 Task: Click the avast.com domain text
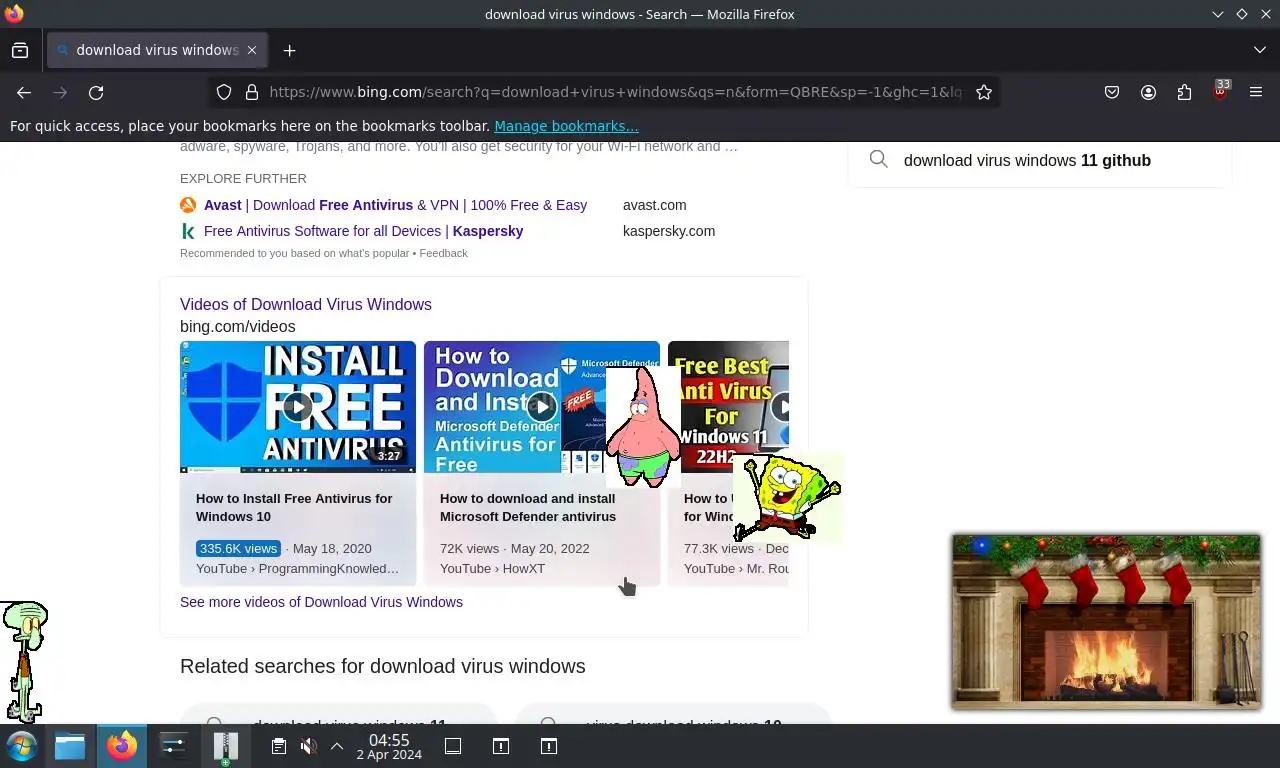tap(654, 205)
